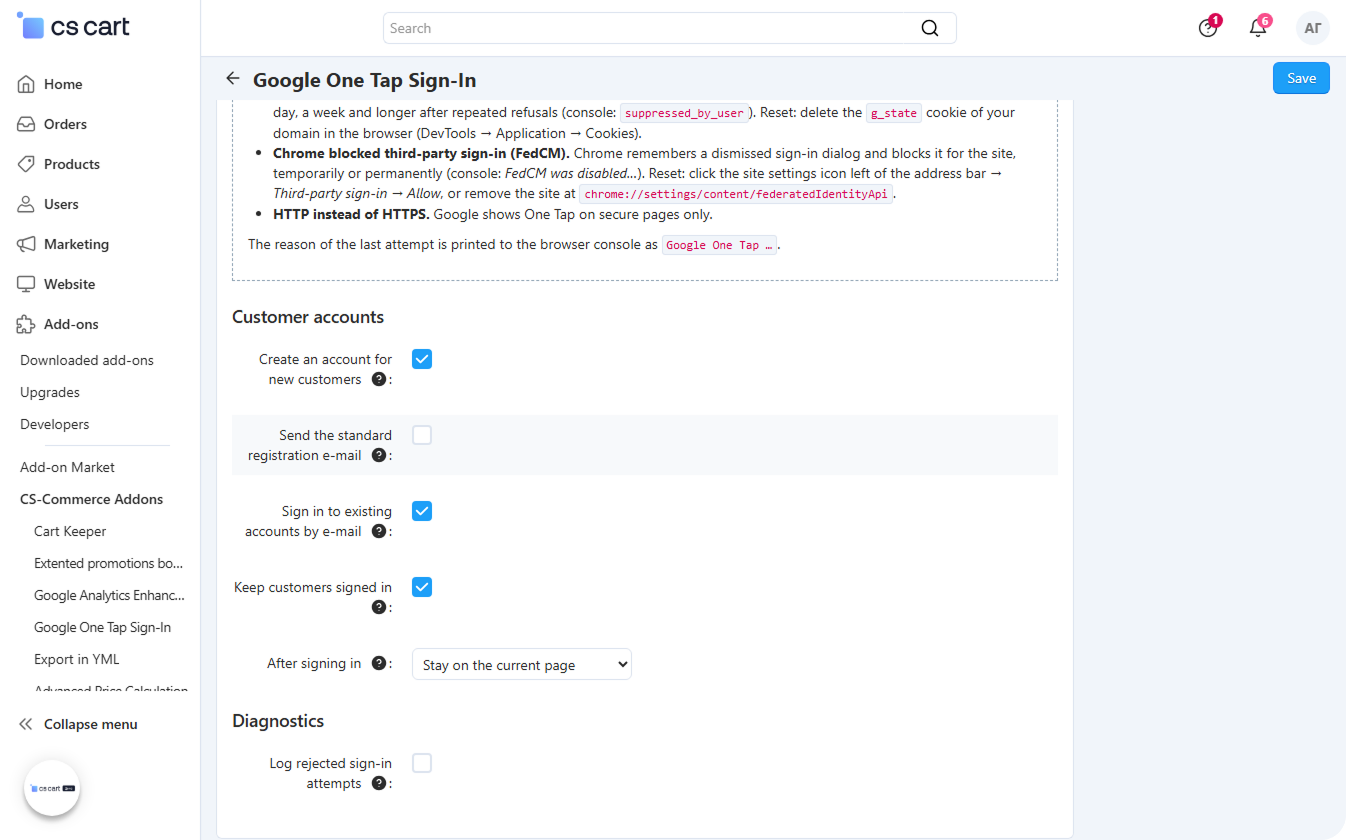Click the suppressed_by_user code snippet
The image size is (1346, 840).
684,113
